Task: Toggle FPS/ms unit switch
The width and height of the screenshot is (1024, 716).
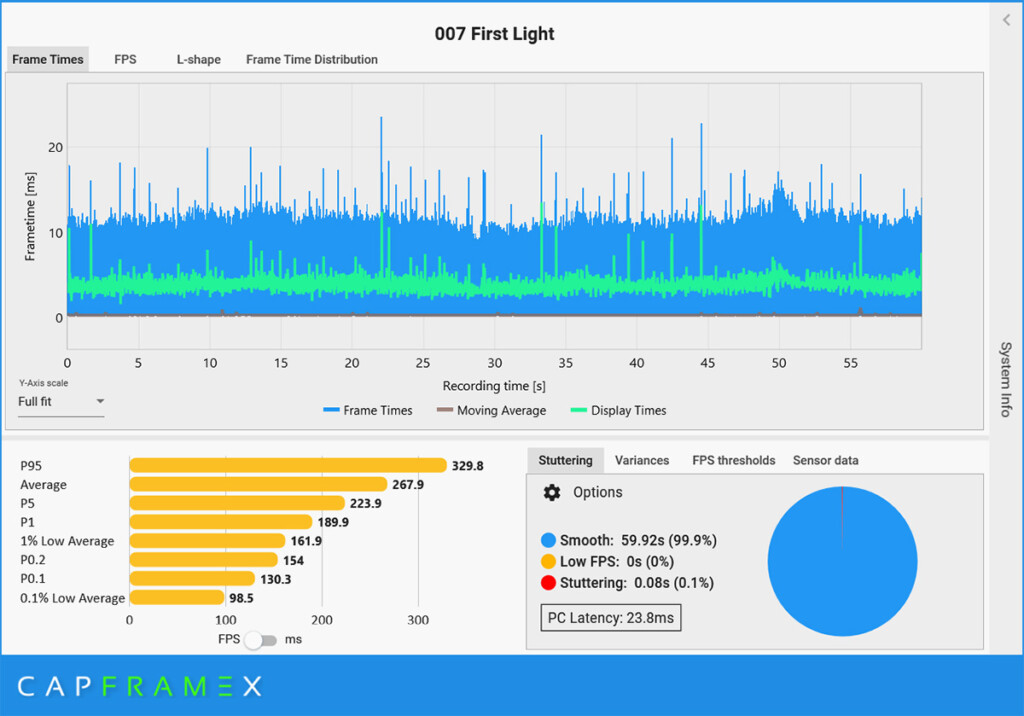Action: 261,640
